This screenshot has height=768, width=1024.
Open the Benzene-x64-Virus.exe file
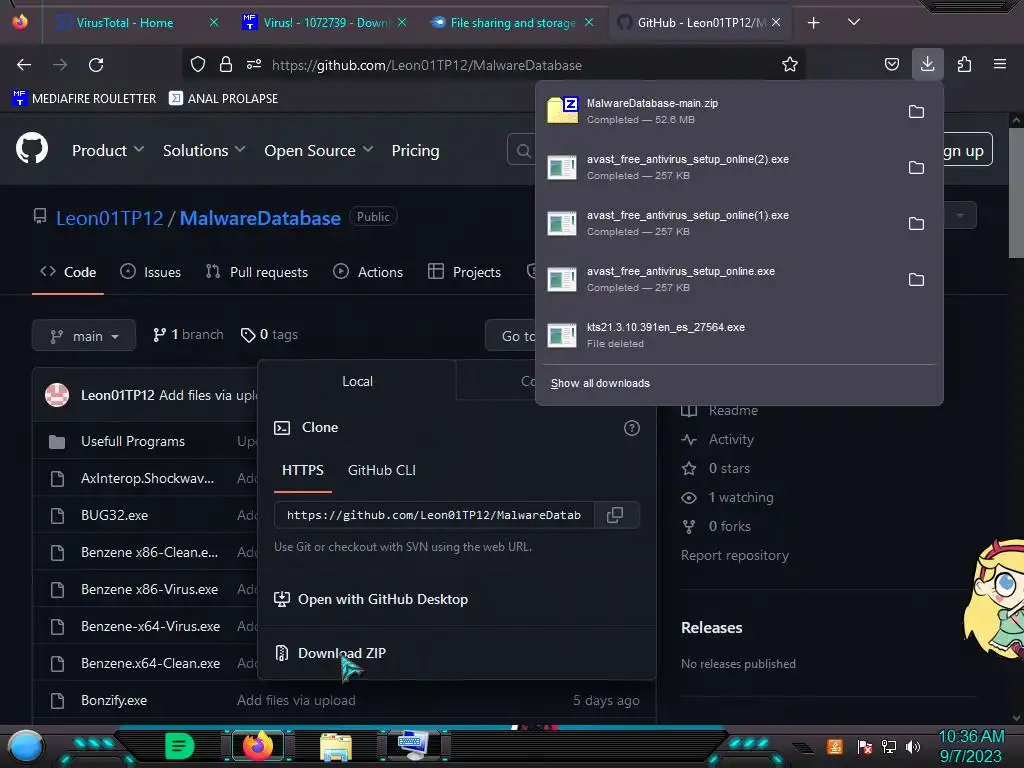(150, 626)
